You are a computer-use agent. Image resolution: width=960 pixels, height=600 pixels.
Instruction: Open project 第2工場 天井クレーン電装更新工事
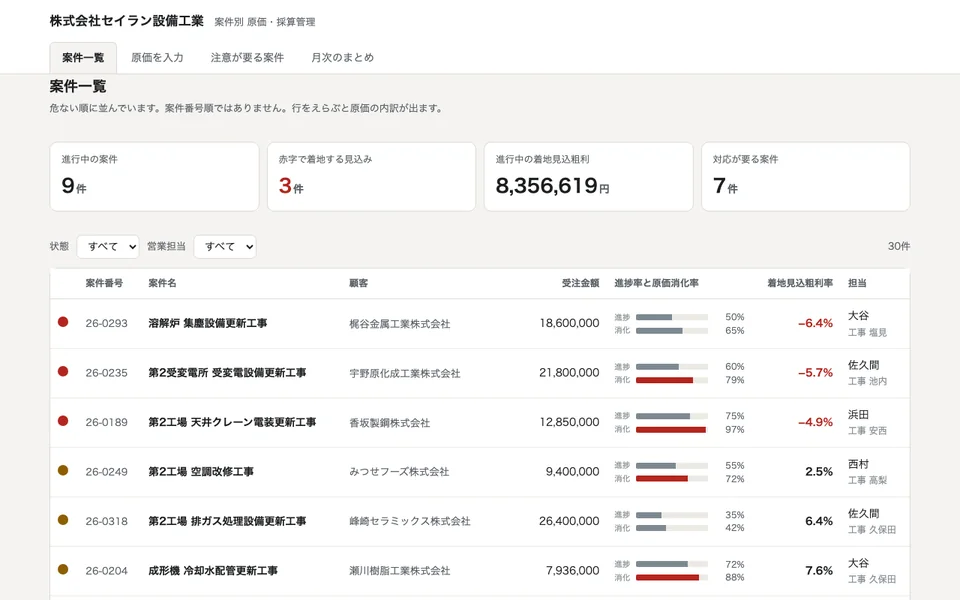click(232, 422)
